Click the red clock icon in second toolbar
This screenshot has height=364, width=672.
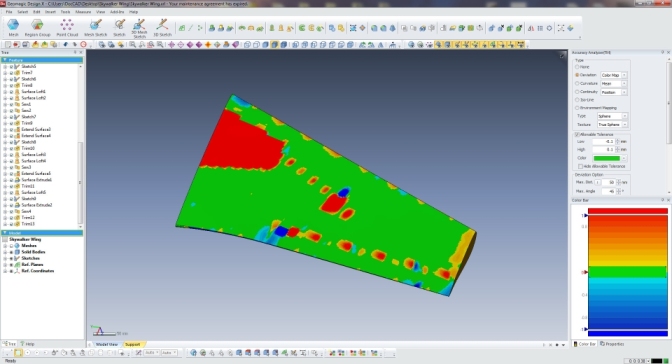[84, 44]
